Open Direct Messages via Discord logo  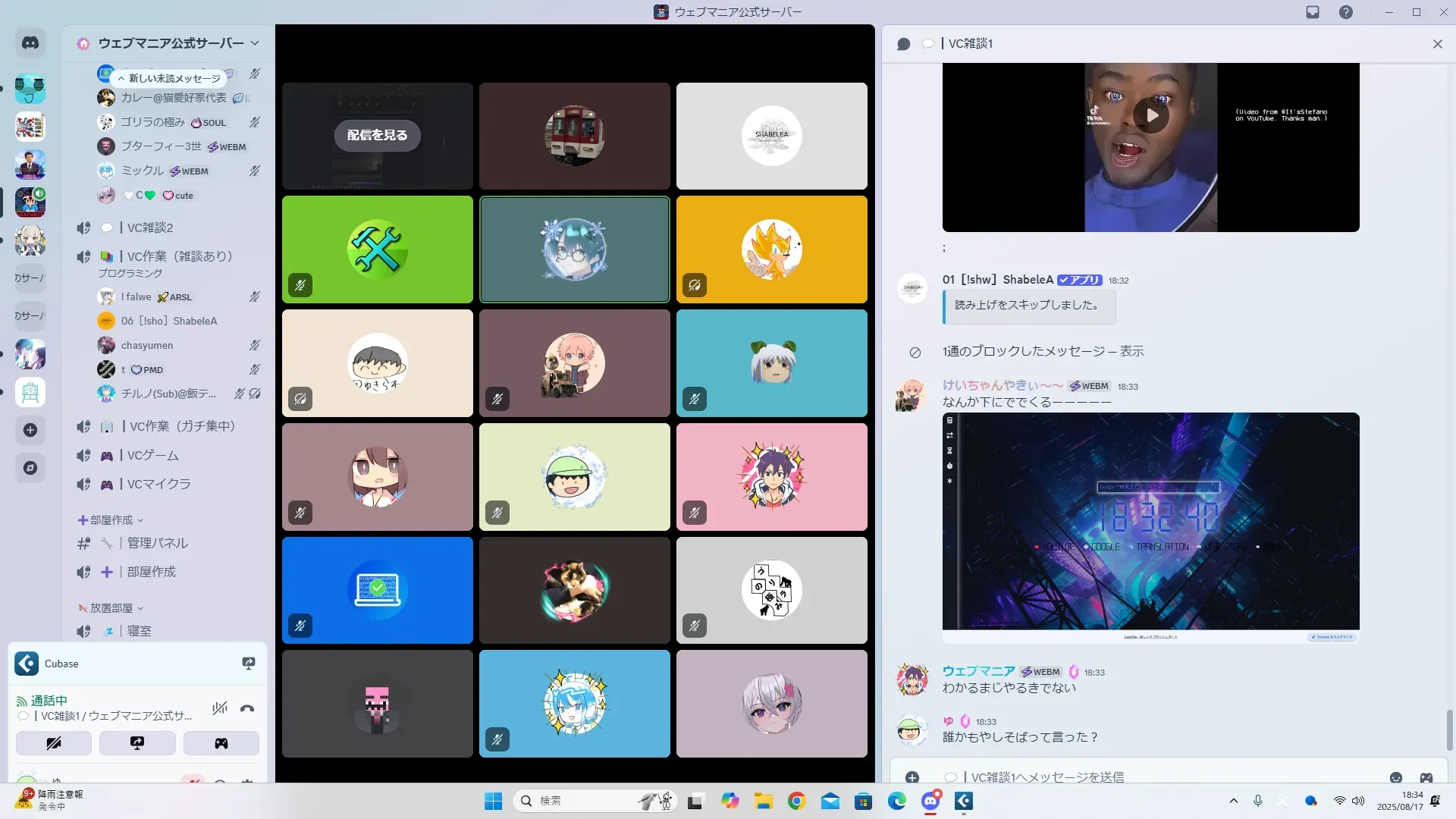30,43
